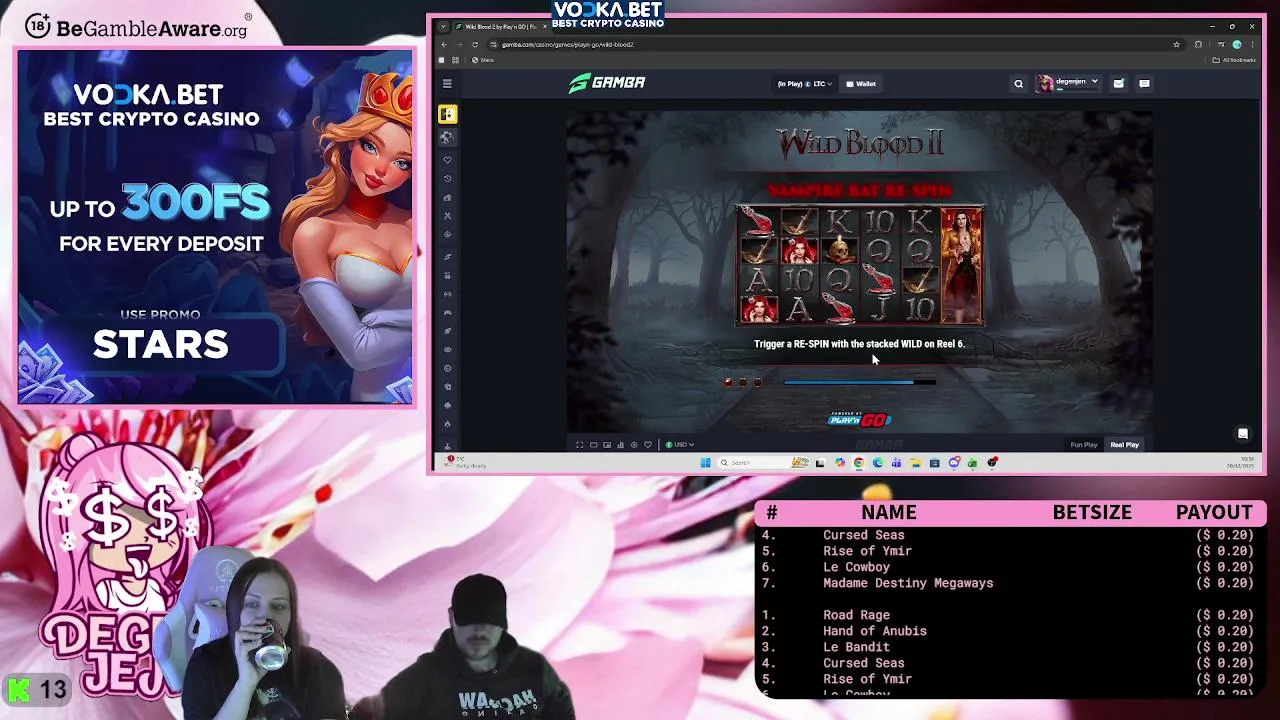This screenshot has height=720, width=1280.
Task: Open the chat speech-bubble icon in header
Action: tap(1144, 84)
